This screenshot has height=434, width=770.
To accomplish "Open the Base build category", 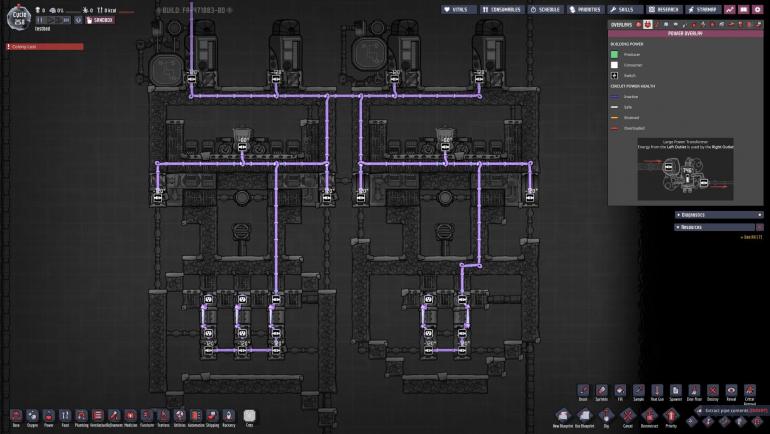I will tap(16, 416).
